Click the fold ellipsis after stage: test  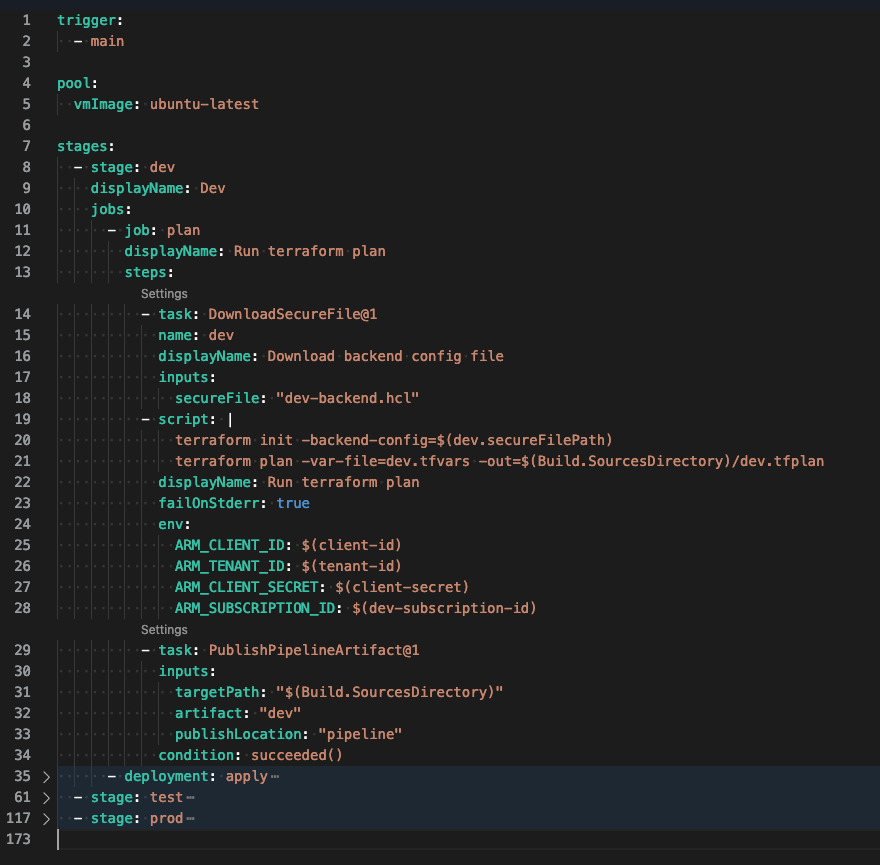(190, 798)
